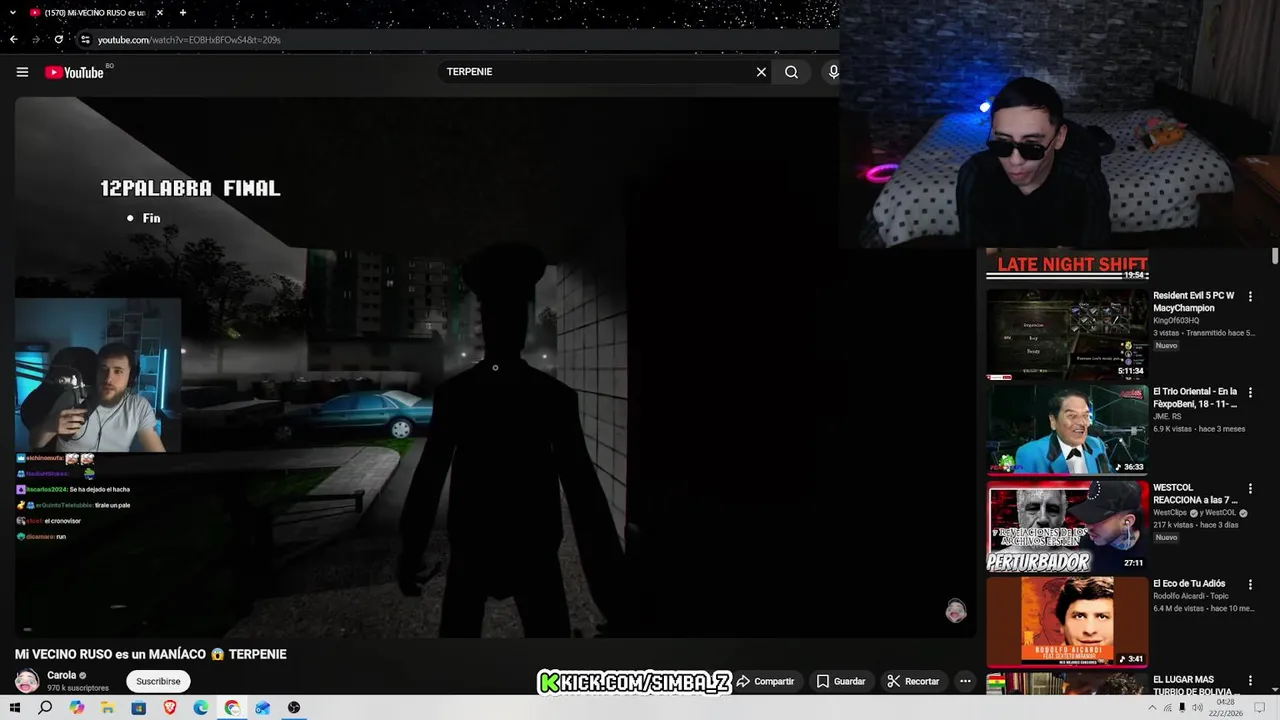1280x720 pixels.
Task: Click the video player to pause playback
Action: tap(495, 367)
